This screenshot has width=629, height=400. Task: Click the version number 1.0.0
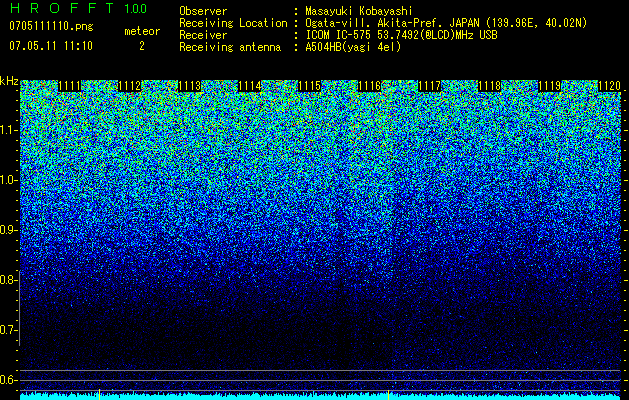tap(135, 8)
